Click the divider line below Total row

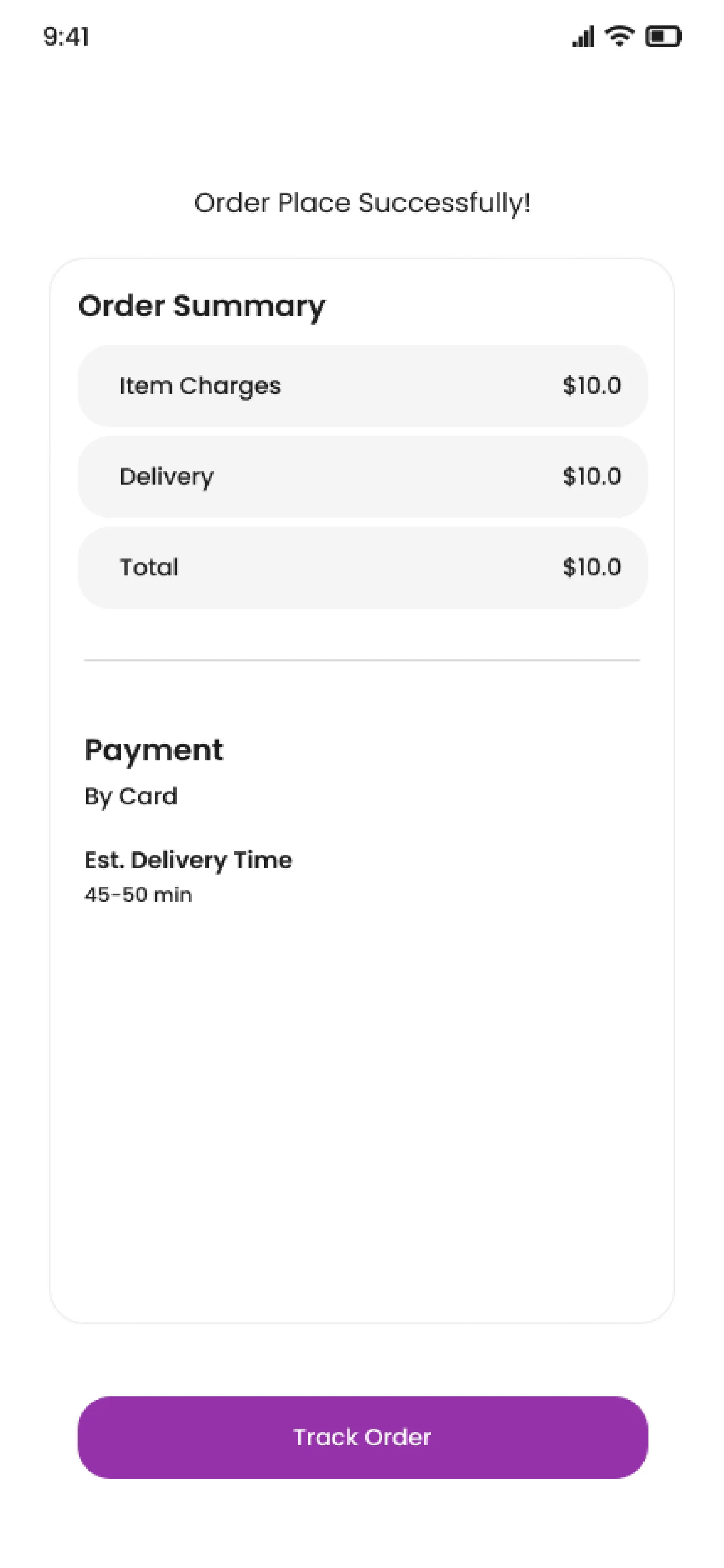[362, 660]
